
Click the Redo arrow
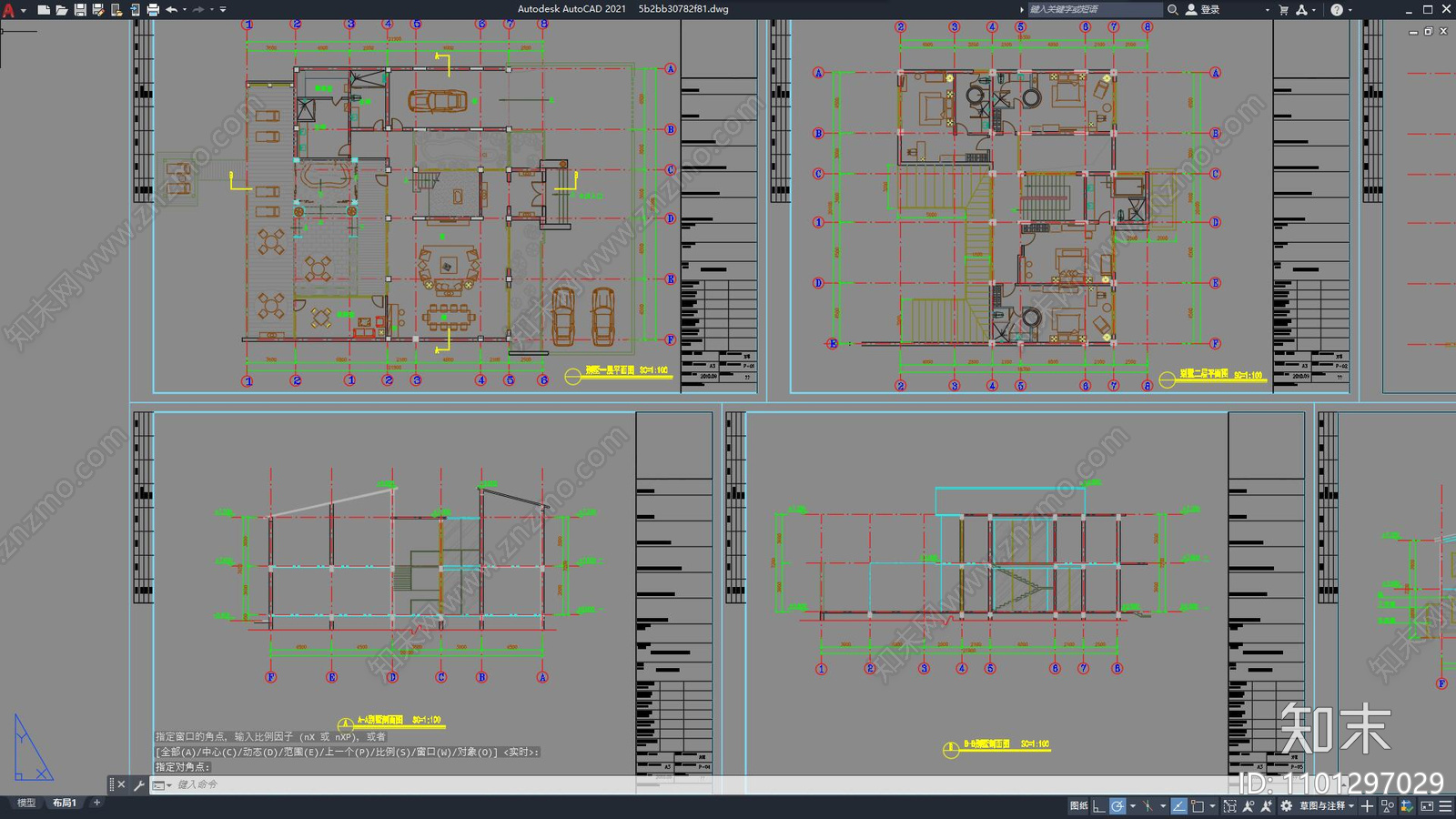[198, 10]
